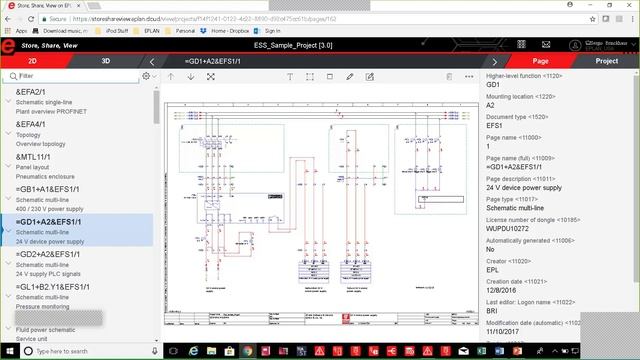Select the Store, Share, View browser tab
This screenshot has height=360, width=640.
[x=43, y=6]
